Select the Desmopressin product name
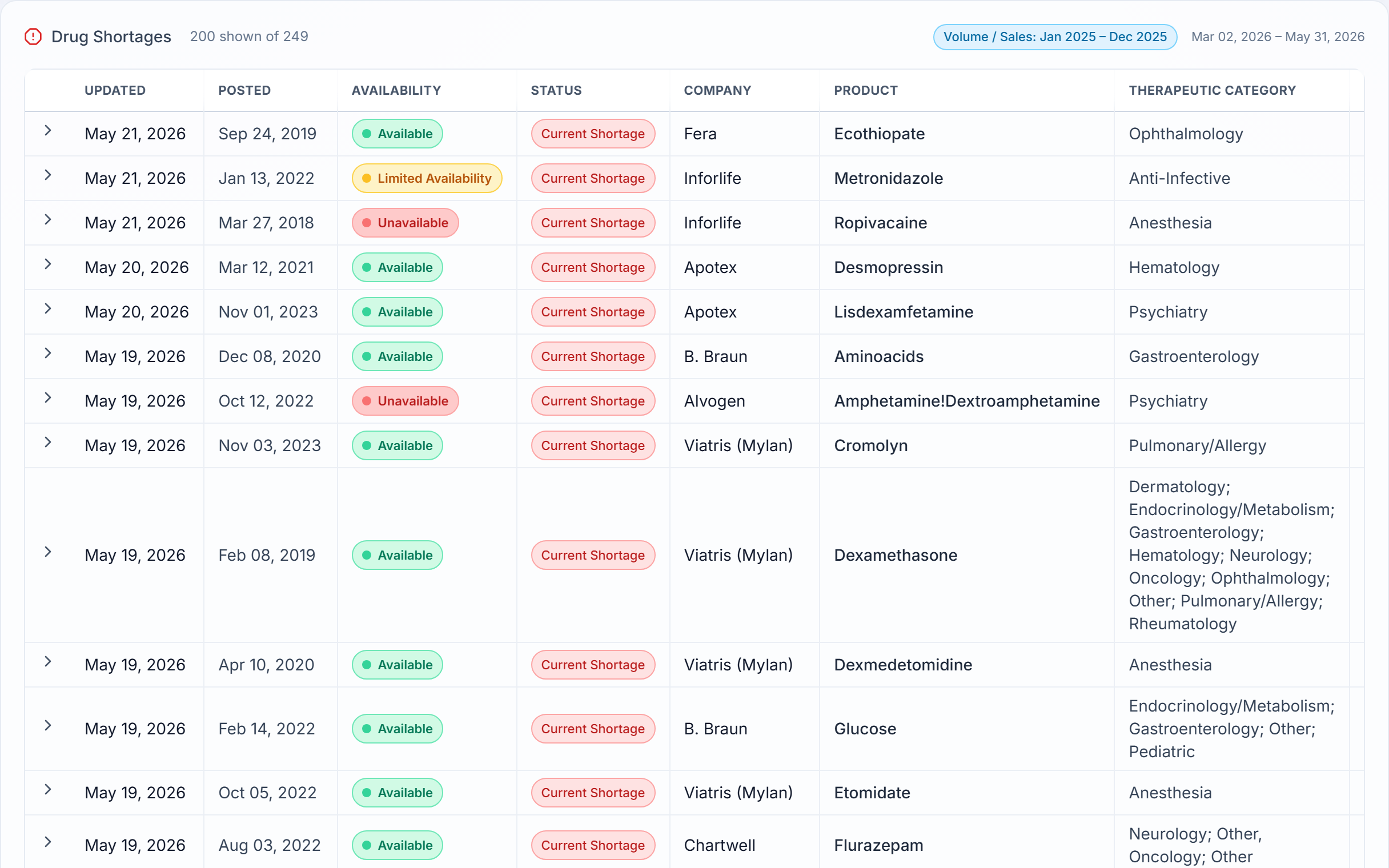This screenshot has height=868, width=1389. coord(889,267)
